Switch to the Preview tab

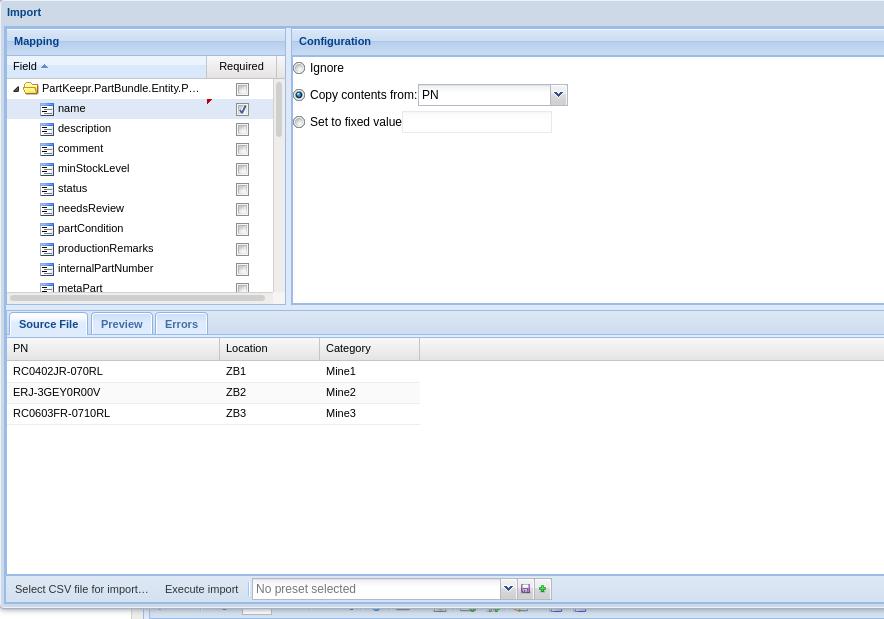pyautogui.click(x=121, y=323)
